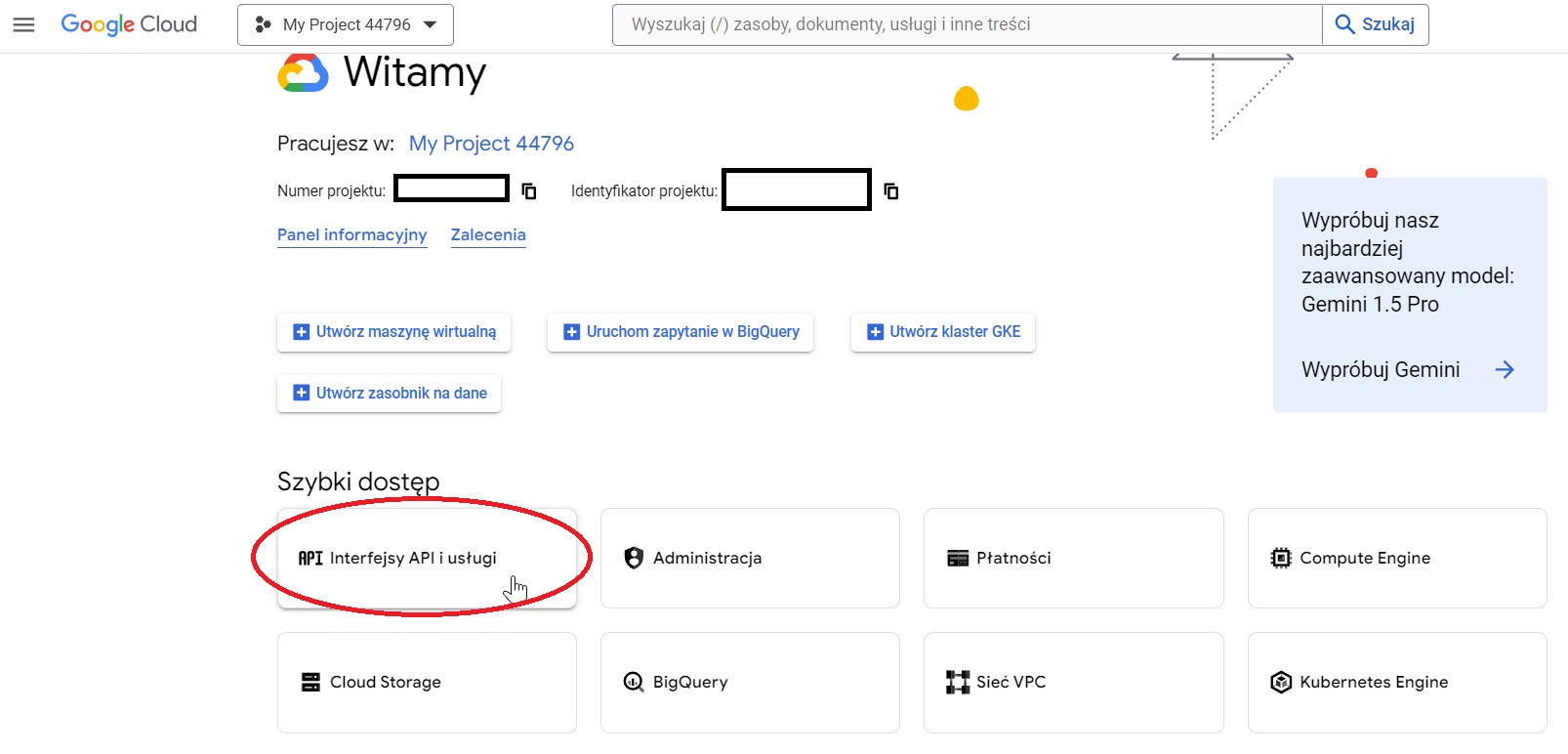
Task: Open the Administracja quick access card
Action: point(750,558)
